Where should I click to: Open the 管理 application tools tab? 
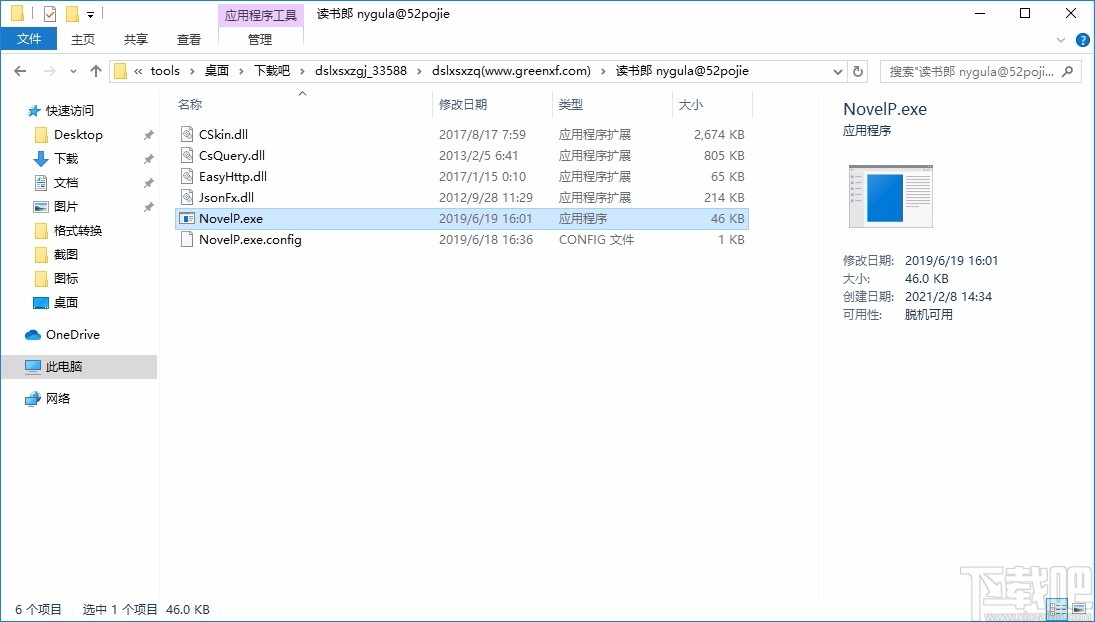pos(260,39)
